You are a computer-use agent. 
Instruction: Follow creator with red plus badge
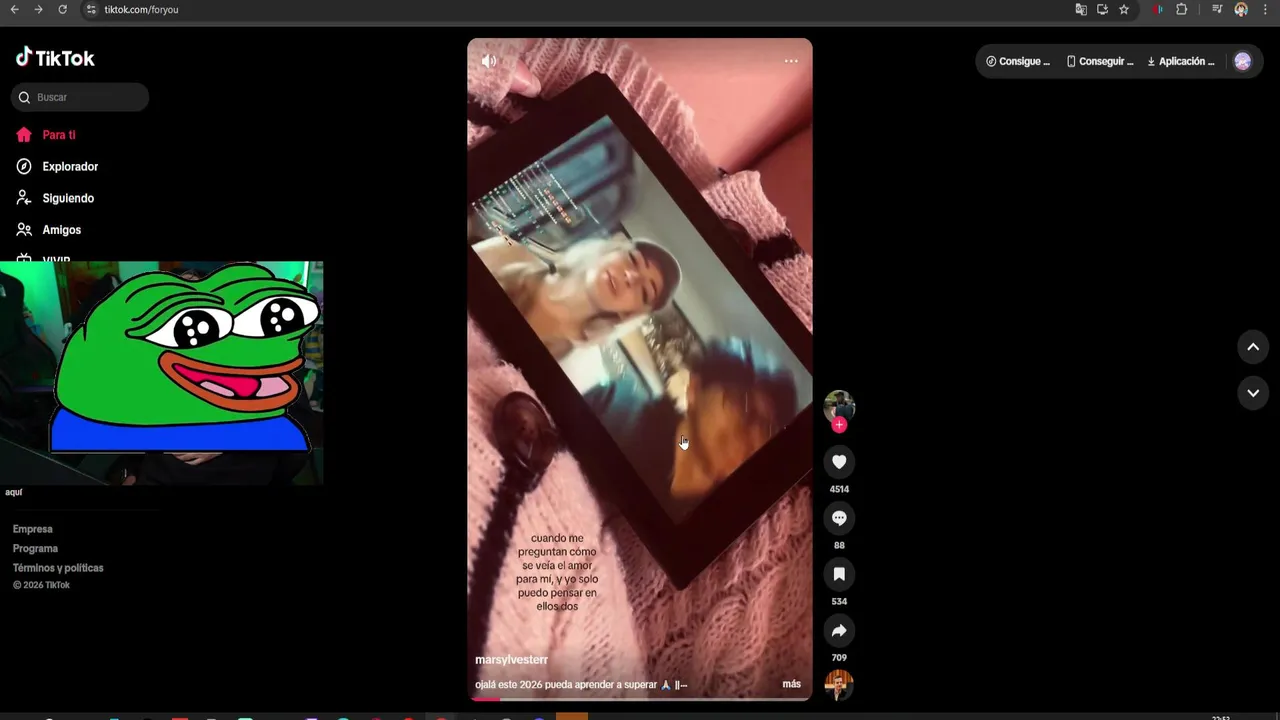point(839,425)
